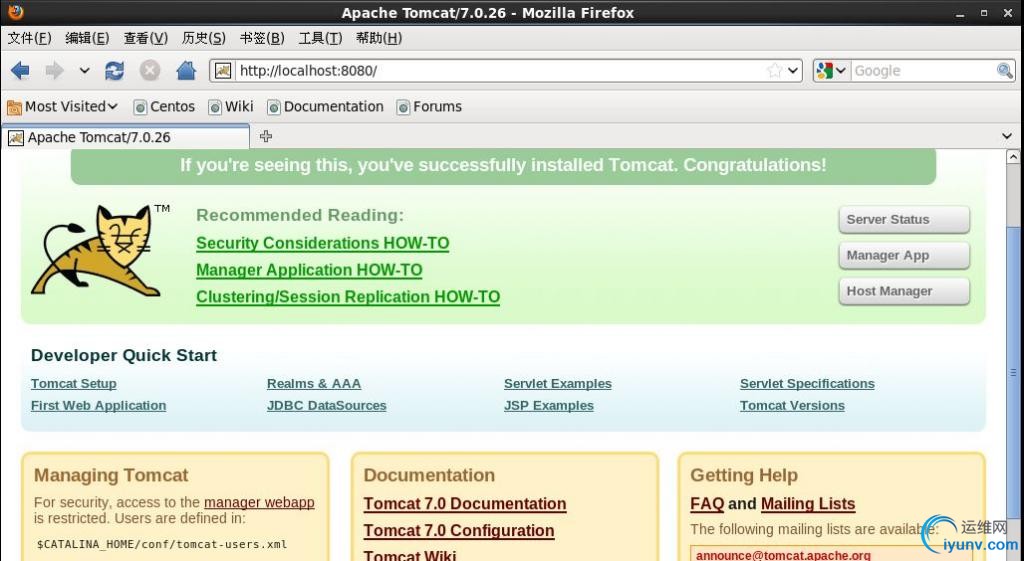Click the Forward arrow button
This screenshot has height=561, width=1024.
(54, 71)
